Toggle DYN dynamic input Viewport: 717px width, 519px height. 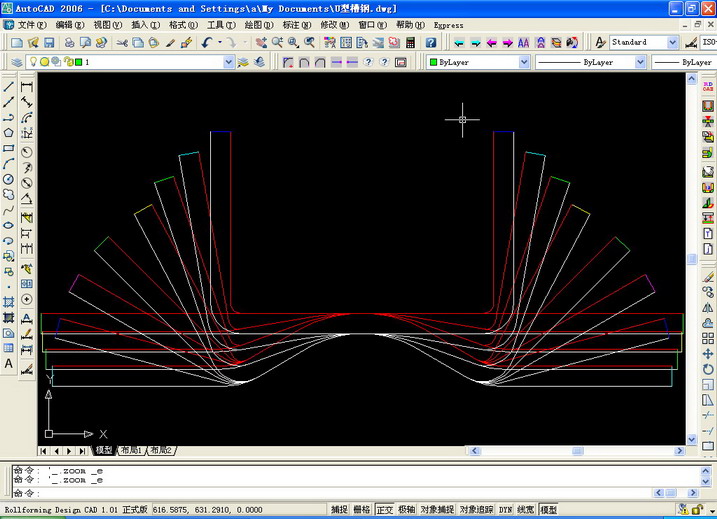coord(505,509)
